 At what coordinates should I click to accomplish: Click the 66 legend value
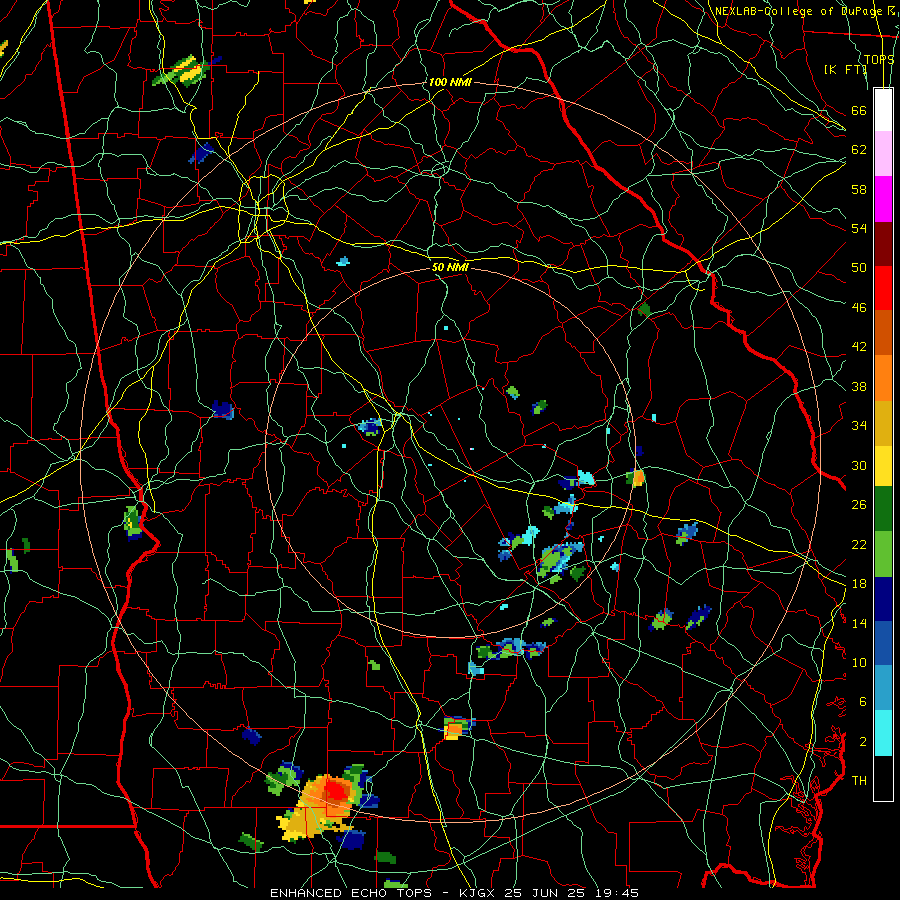pyautogui.click(x=859, y=110)
